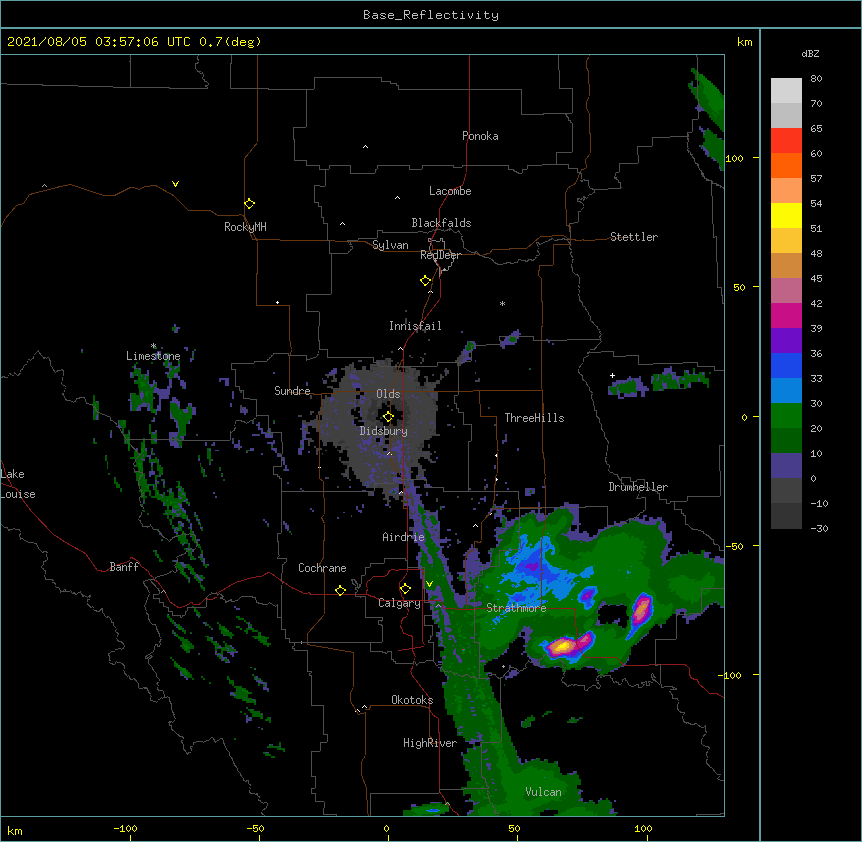Click the Olds city label

pos(388,394)
